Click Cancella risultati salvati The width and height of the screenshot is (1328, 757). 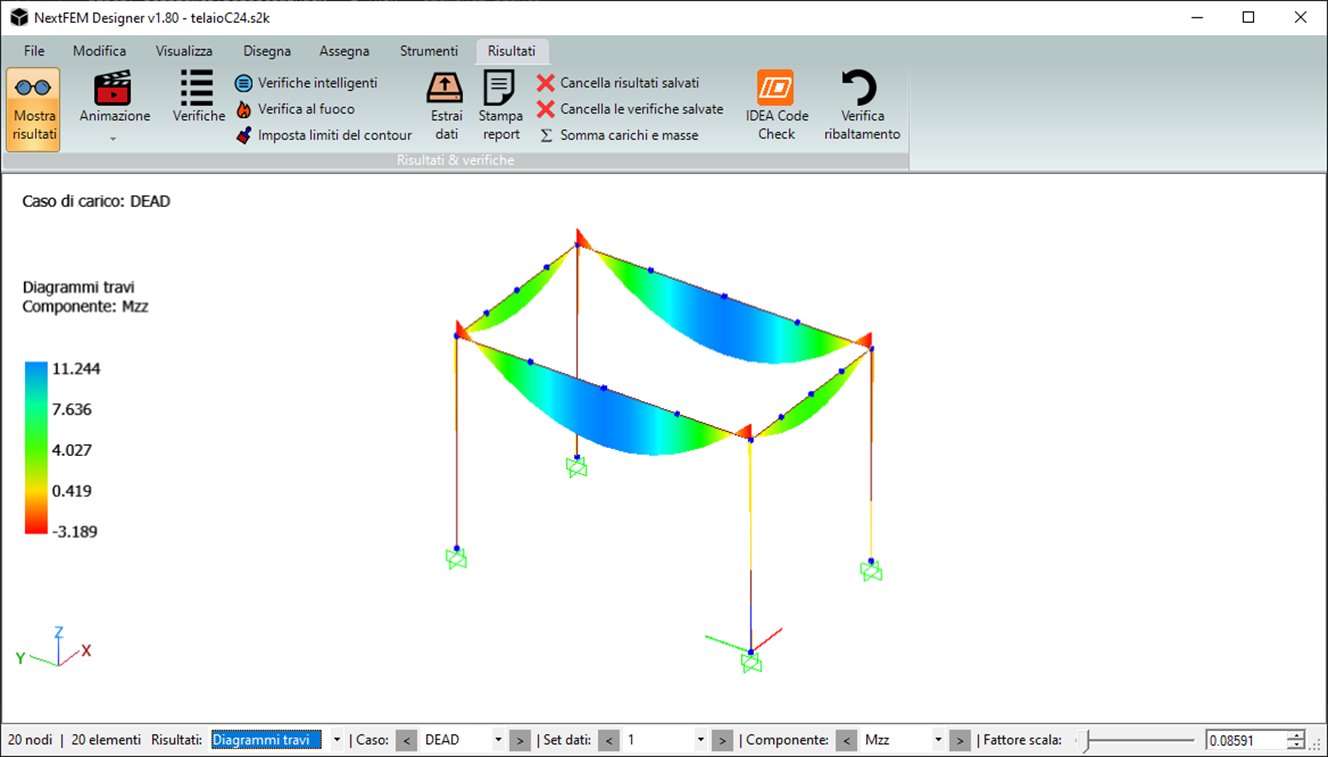point(628,83)
